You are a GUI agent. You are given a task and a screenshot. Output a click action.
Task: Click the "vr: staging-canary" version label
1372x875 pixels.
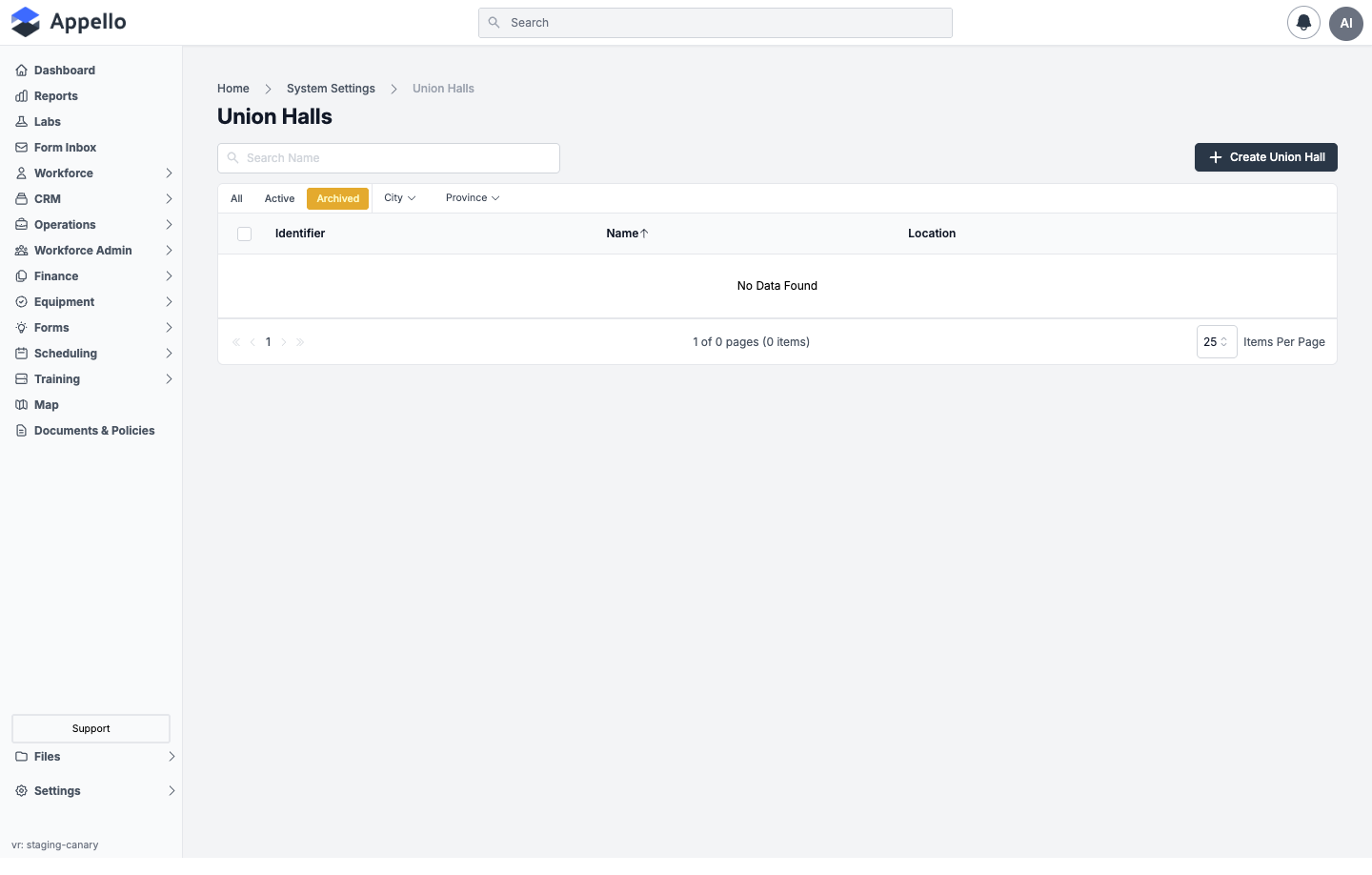(x=55, y=845)
